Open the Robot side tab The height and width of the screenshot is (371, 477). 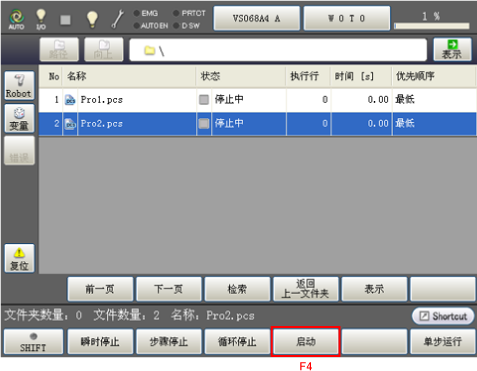(19, 85)
